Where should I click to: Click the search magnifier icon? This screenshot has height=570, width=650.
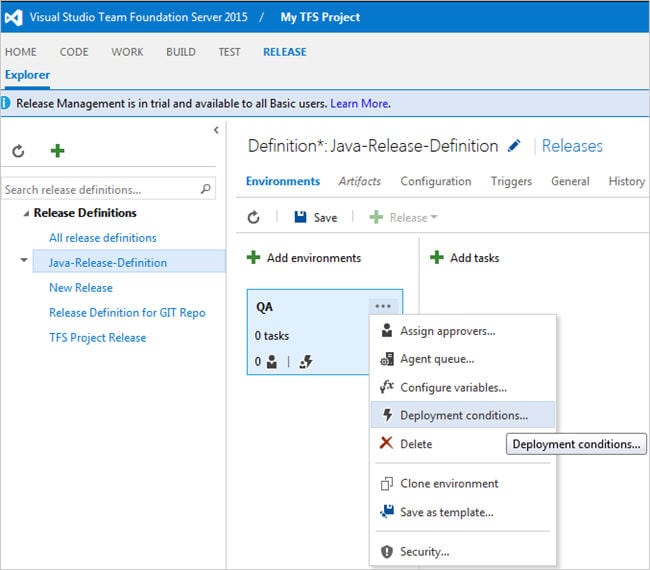pos(206,189)
